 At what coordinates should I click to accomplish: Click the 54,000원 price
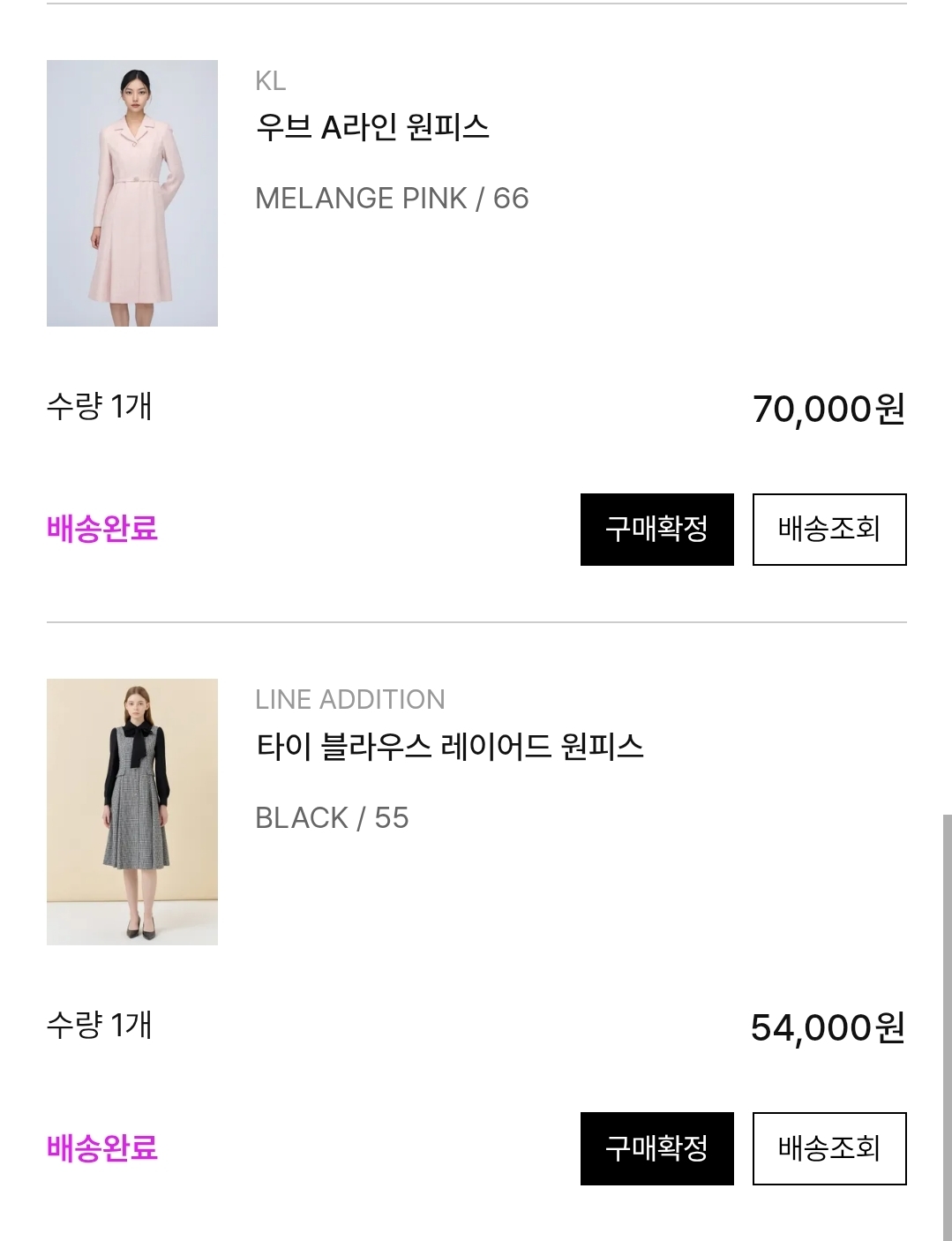pyautogui.click(x=828, y=1027)
